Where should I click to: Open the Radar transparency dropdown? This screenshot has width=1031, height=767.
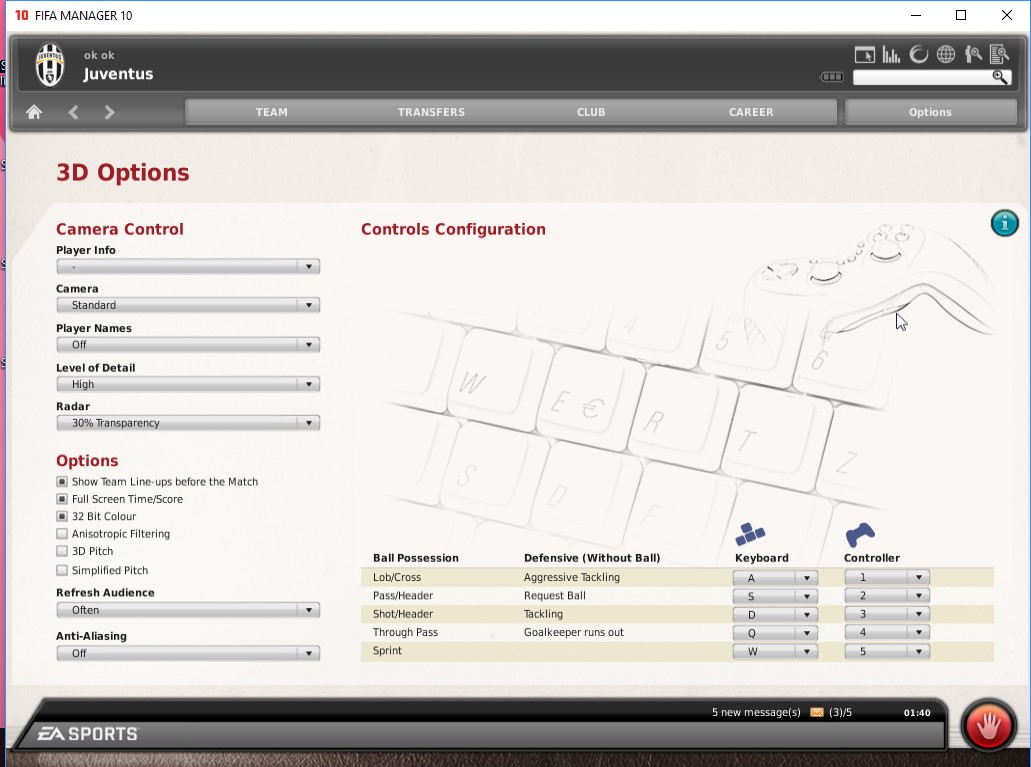(x=188, y=423)
